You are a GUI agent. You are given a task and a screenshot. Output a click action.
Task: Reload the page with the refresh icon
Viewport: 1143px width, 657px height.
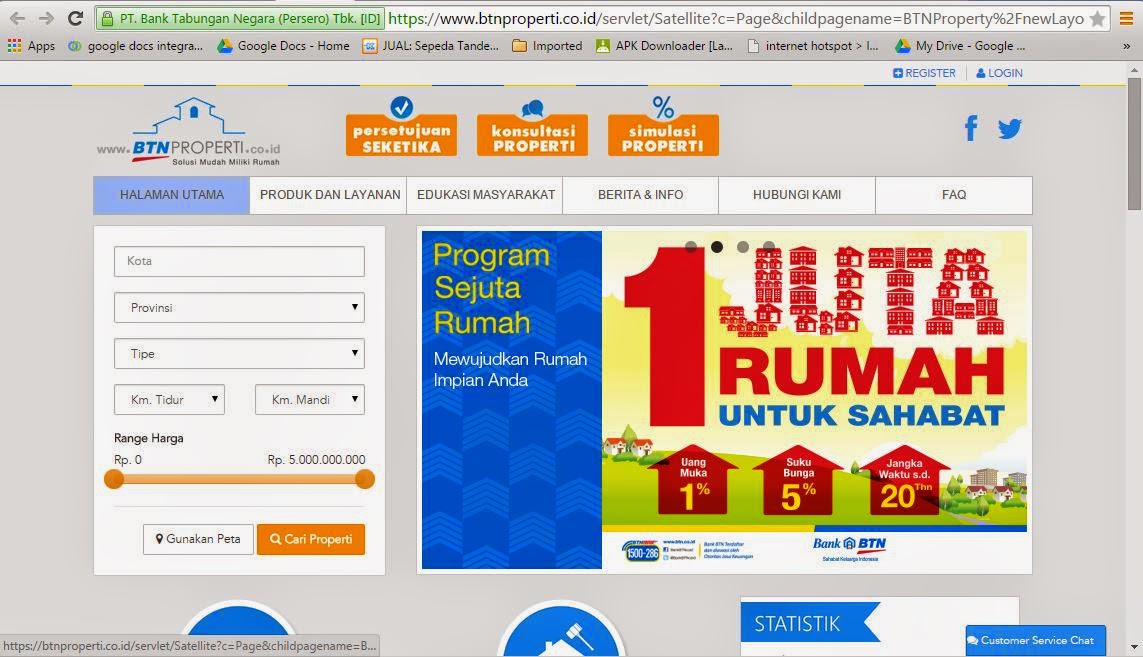click(x=74, y=18)
